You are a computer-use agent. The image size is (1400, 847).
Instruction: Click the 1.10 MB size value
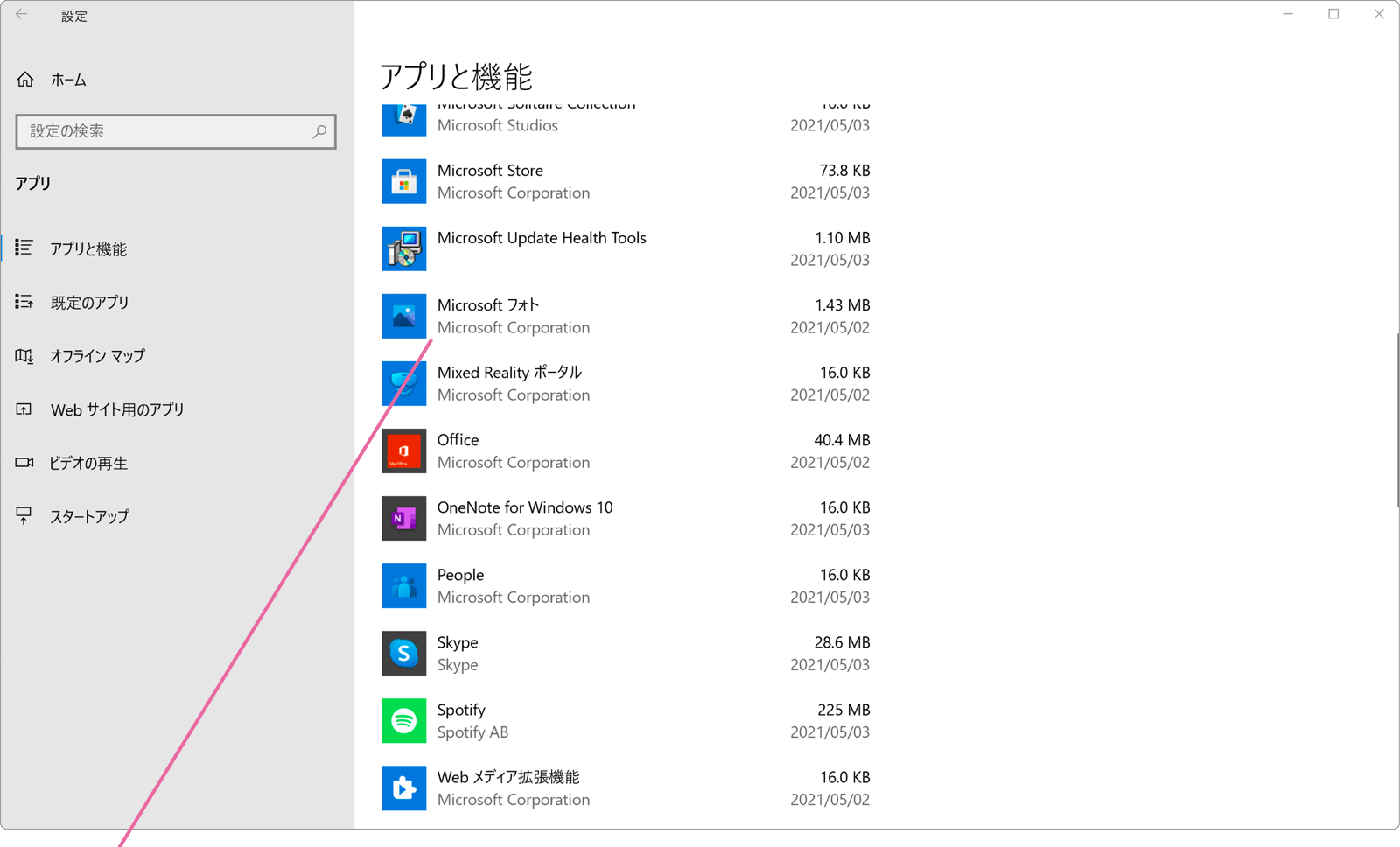[x=842, y=238]
